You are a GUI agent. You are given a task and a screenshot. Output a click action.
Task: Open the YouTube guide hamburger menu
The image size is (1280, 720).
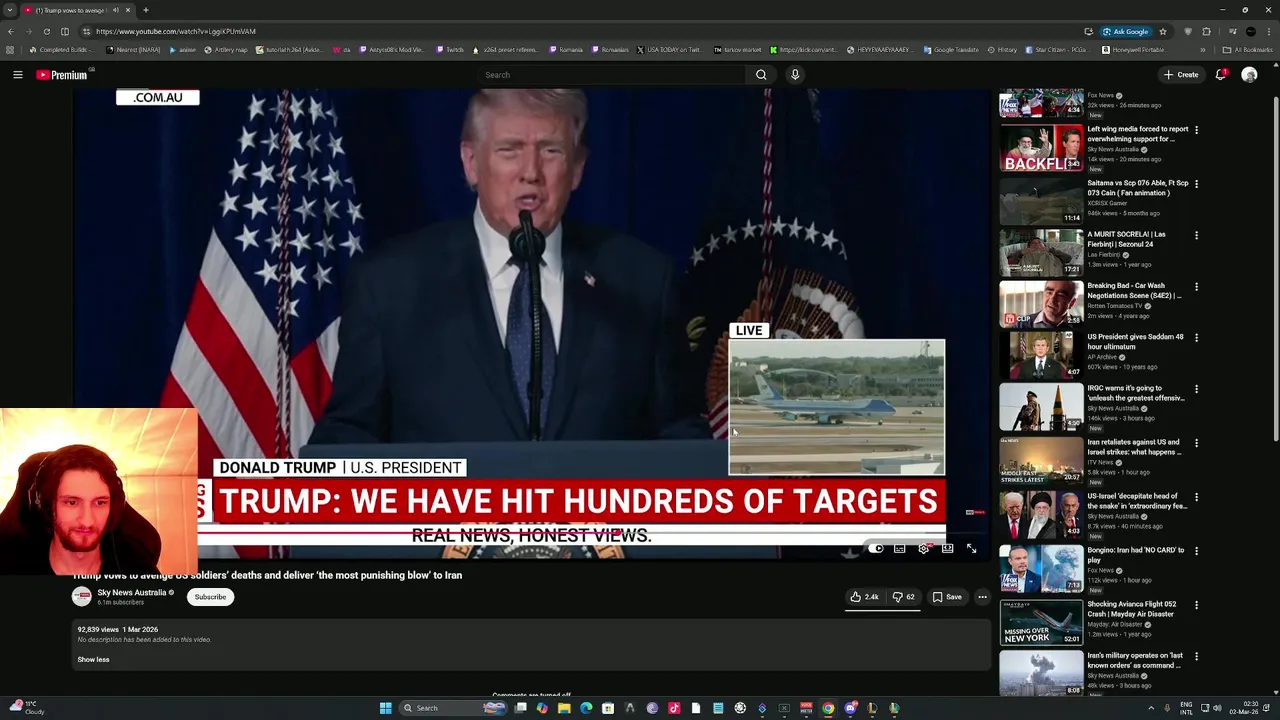(x=18, y=75)
